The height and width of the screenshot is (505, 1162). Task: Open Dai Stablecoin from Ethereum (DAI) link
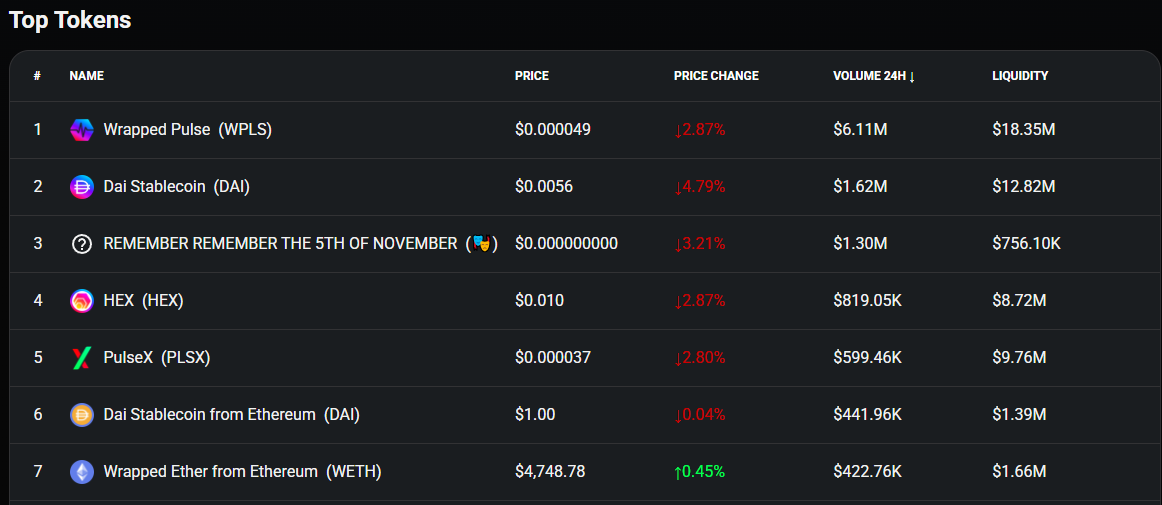click(231, 415)
